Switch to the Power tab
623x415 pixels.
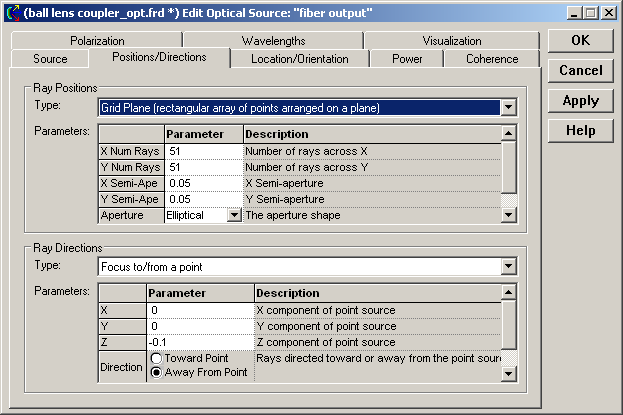coord(407,59)
